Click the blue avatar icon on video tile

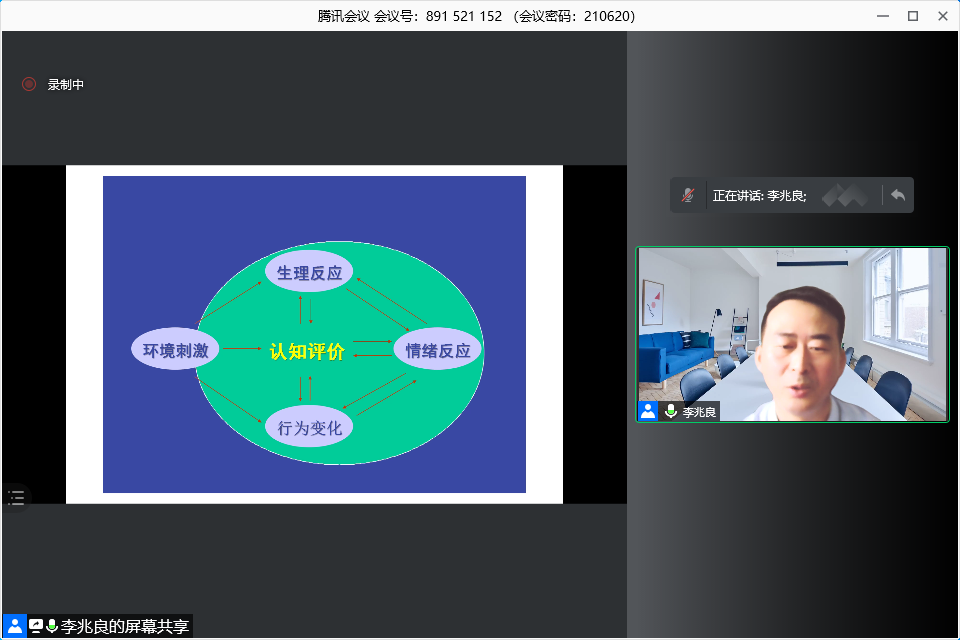648,411
